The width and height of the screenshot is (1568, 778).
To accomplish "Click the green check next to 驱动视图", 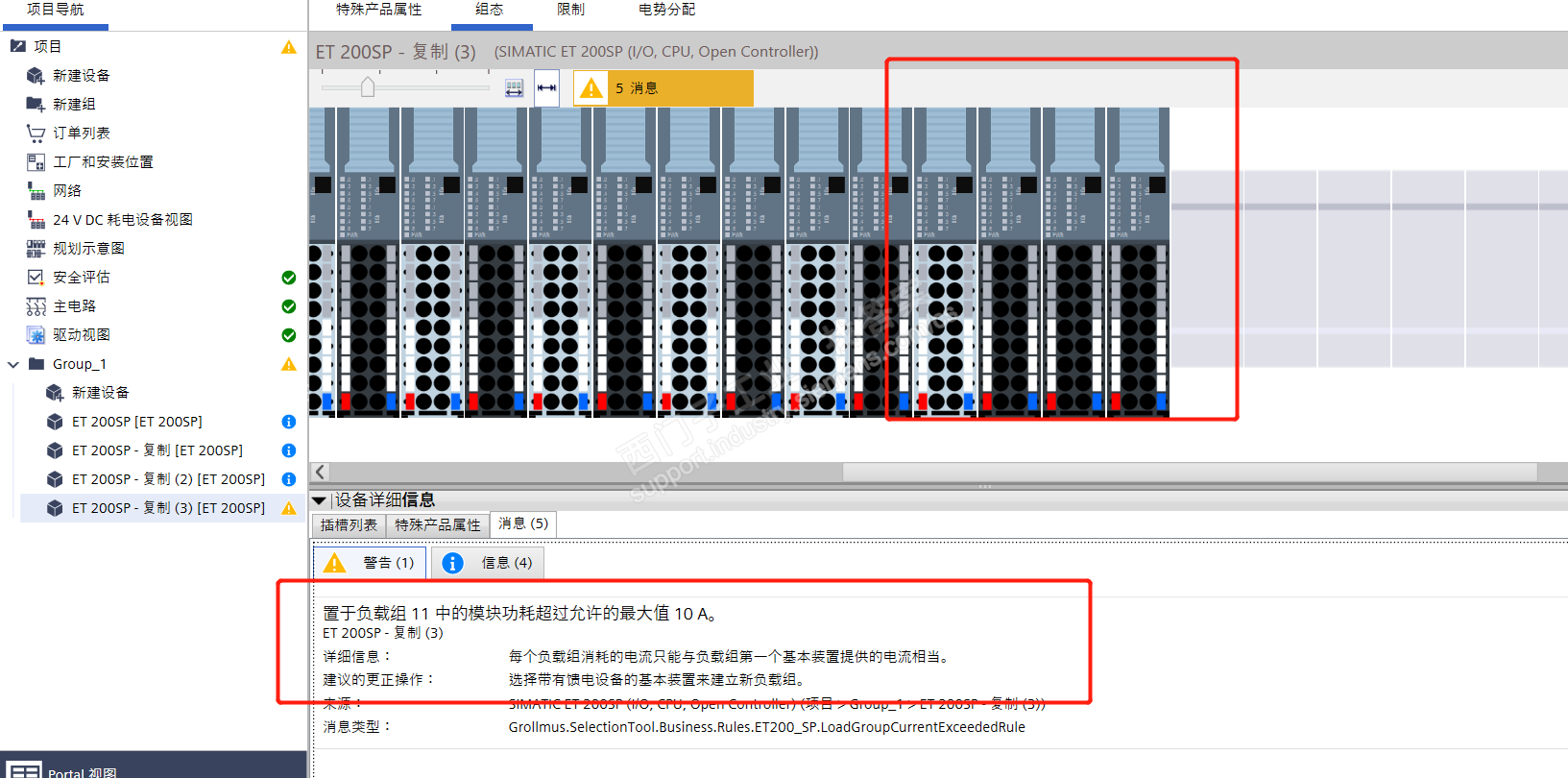I will (288, 335).
